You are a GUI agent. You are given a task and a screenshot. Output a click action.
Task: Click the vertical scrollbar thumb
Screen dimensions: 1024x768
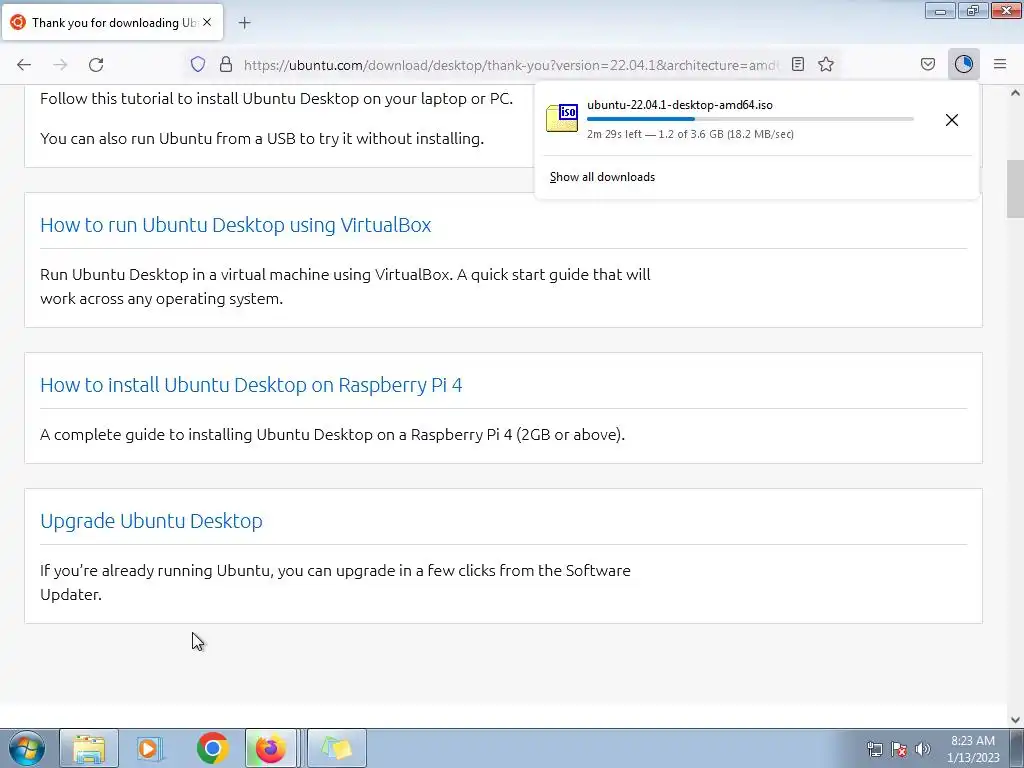coord(1015,189)
